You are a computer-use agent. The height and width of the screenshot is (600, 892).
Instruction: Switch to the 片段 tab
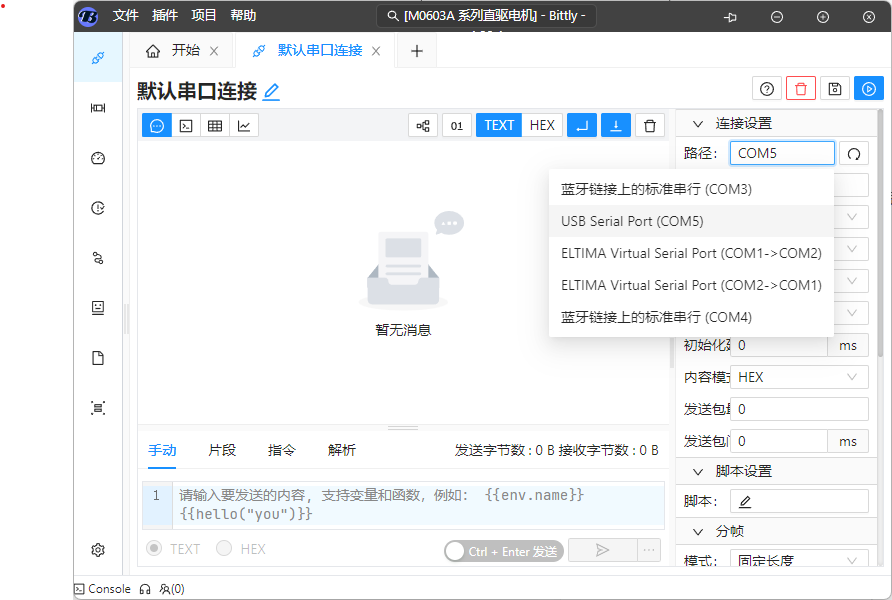[222, 450]
